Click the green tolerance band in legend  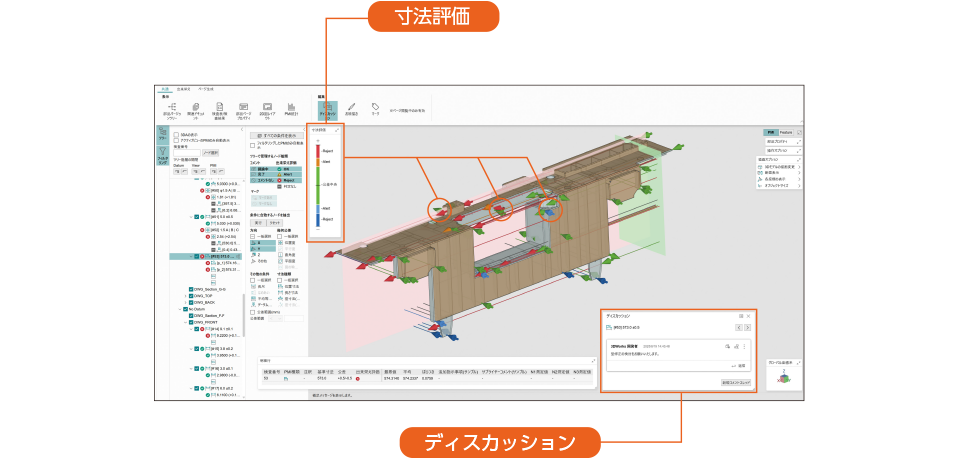click(x=318, y=183)
